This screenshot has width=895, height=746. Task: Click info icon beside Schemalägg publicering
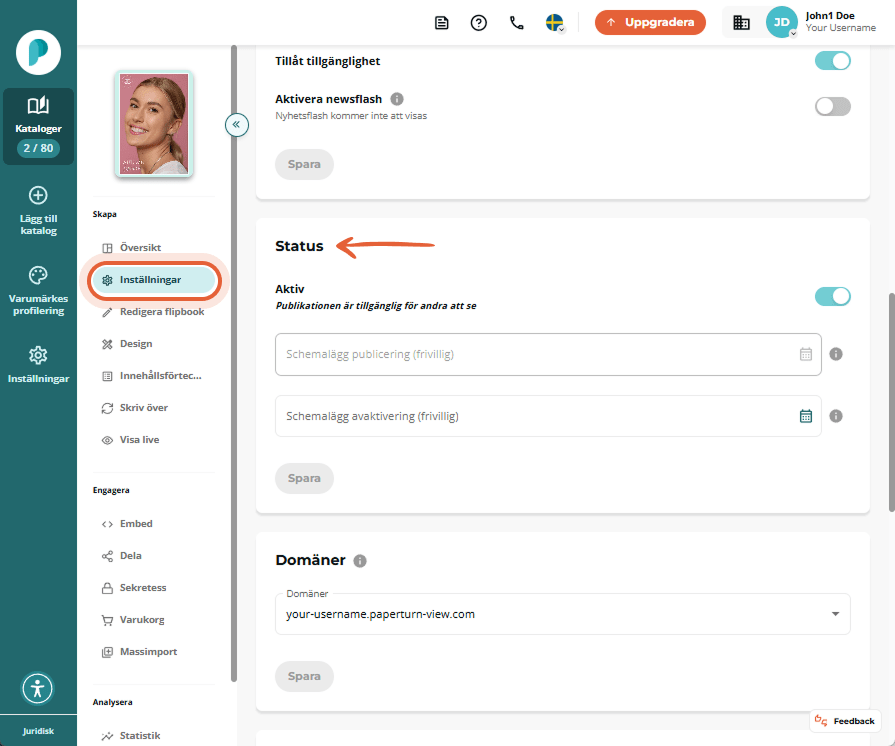click(x=836, y=354)
